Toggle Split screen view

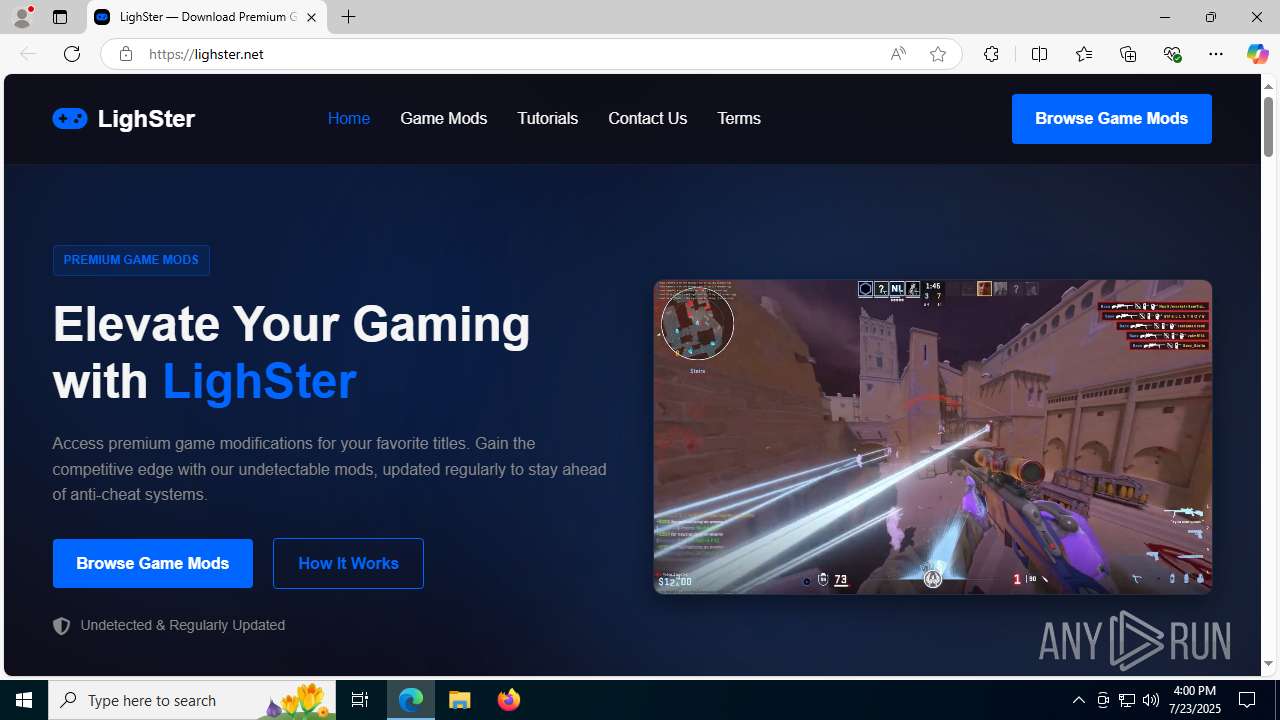click(x=1040, y=54)
